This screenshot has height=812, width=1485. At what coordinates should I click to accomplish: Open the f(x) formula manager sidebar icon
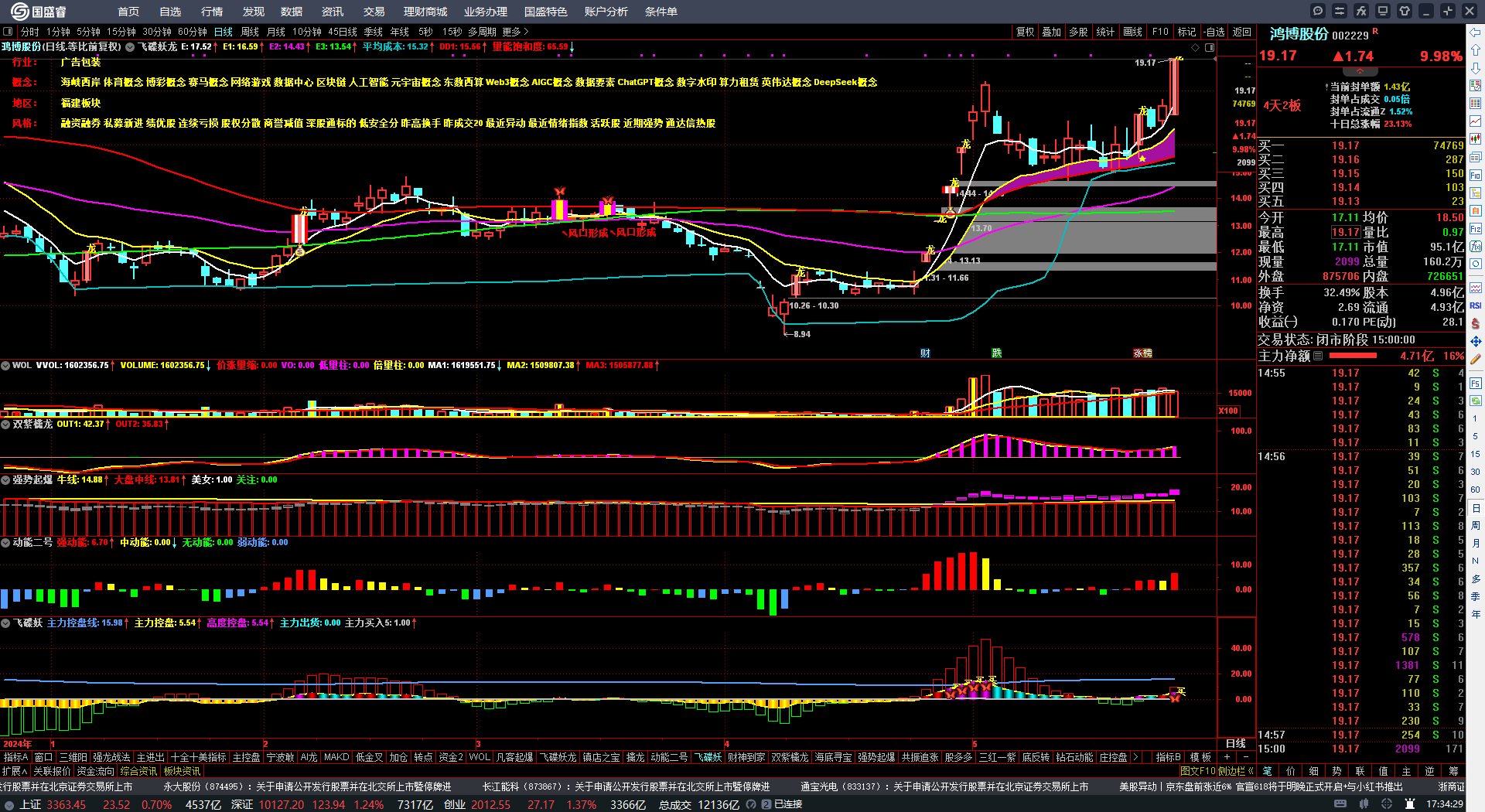pyautogui.click(x=1476, y=247)
